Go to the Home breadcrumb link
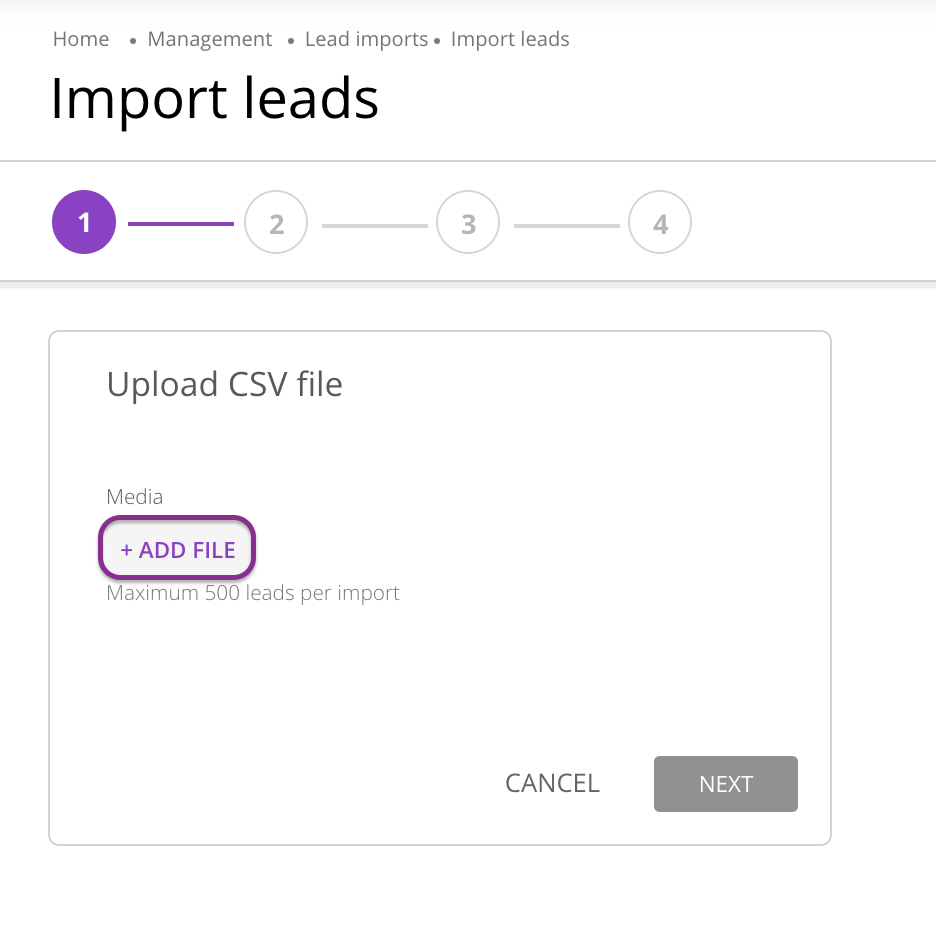This screenshot has width=936, height=938. 81,40
